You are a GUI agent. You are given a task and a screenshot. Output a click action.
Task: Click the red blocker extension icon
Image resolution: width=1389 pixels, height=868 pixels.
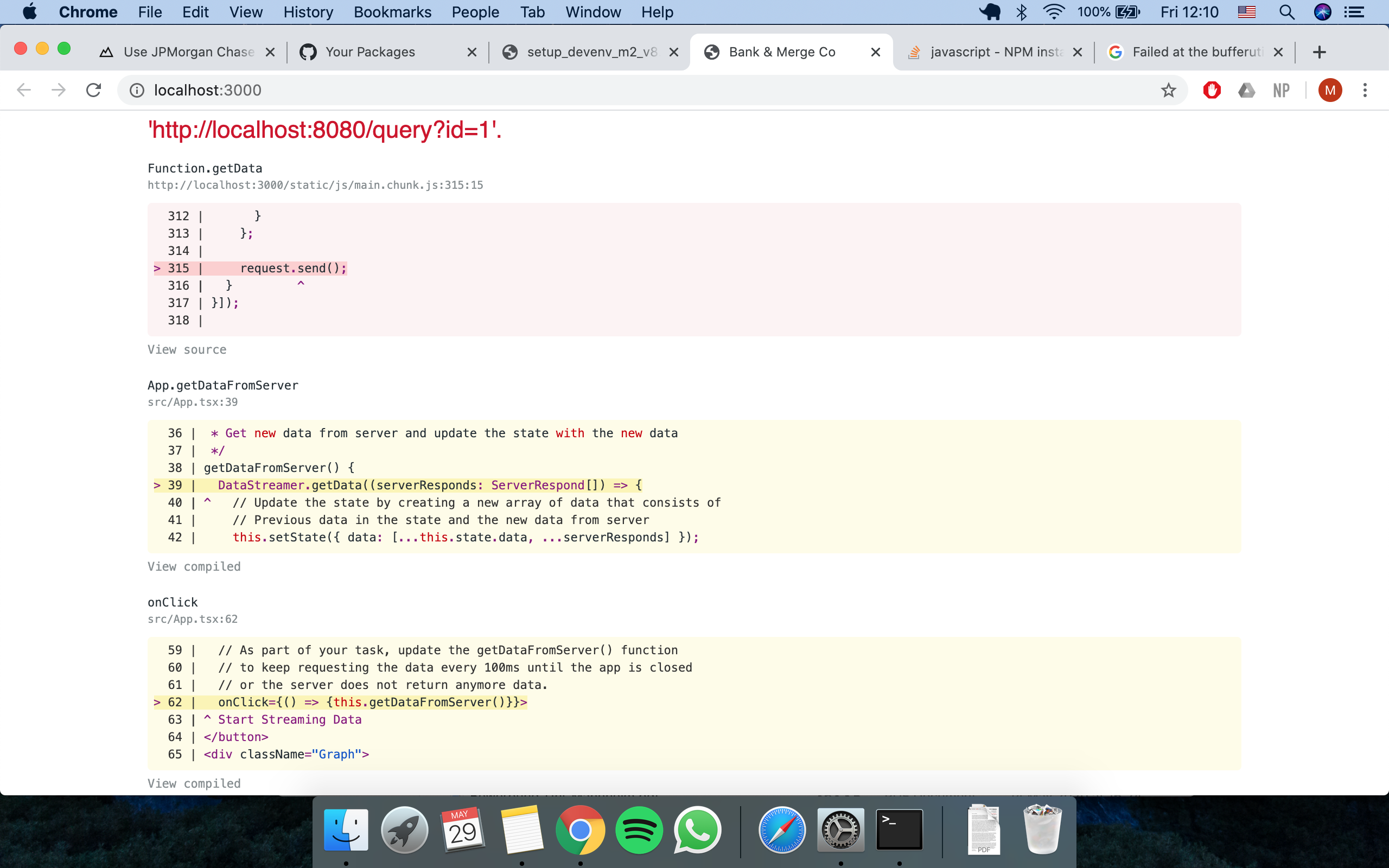(1211, 90)
